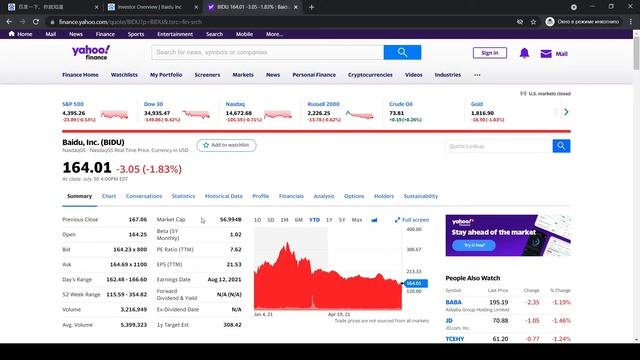Click the 164.01 price marker on chart
This screenshot has width=640, height=360.
point(415,283)
